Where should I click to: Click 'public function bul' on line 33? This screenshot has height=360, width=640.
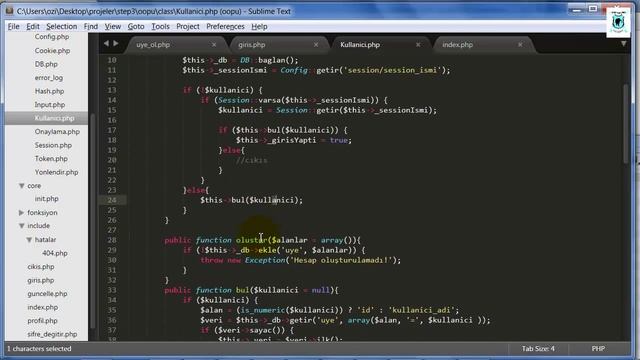207,290
